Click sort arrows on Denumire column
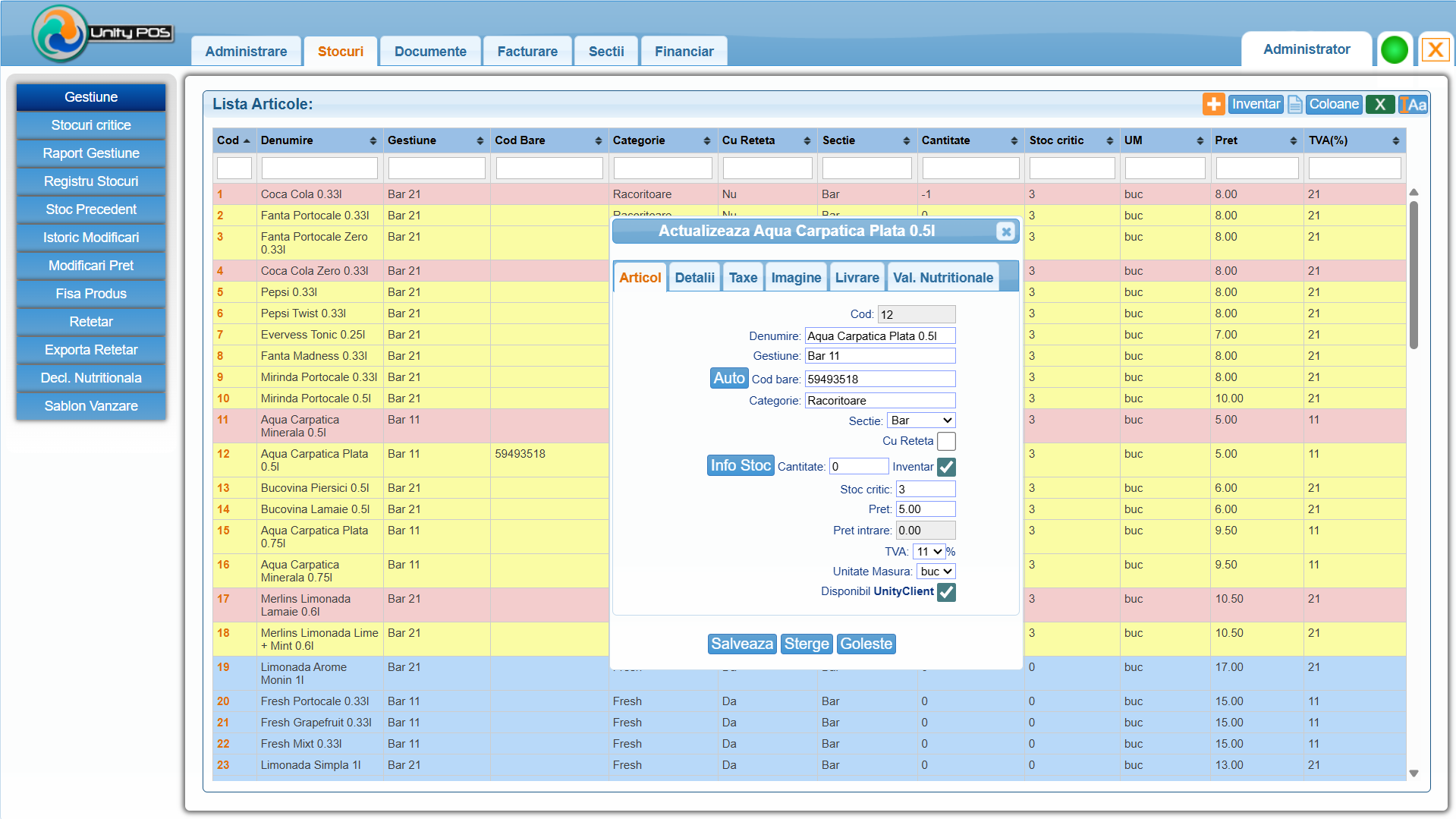The image size is (1456, 819). click(373, 141)
